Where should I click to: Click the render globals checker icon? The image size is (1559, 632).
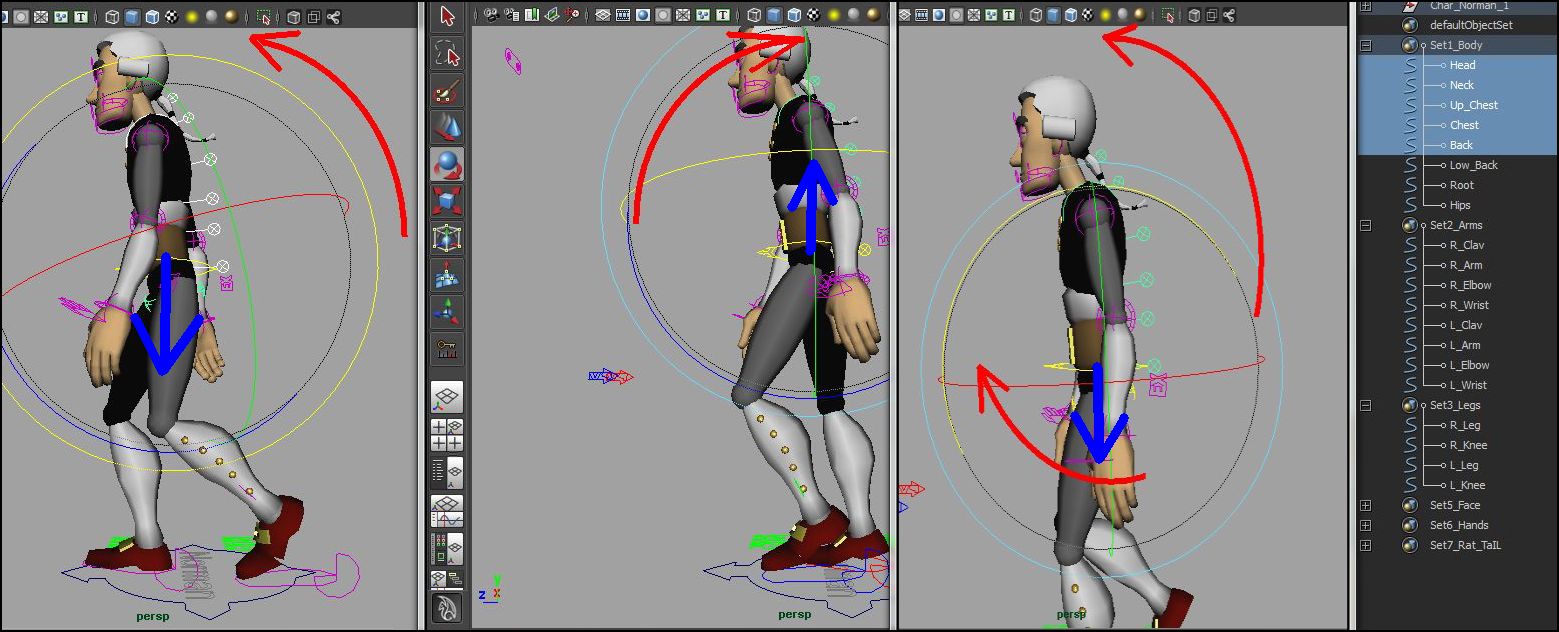(x=812, y=14)
